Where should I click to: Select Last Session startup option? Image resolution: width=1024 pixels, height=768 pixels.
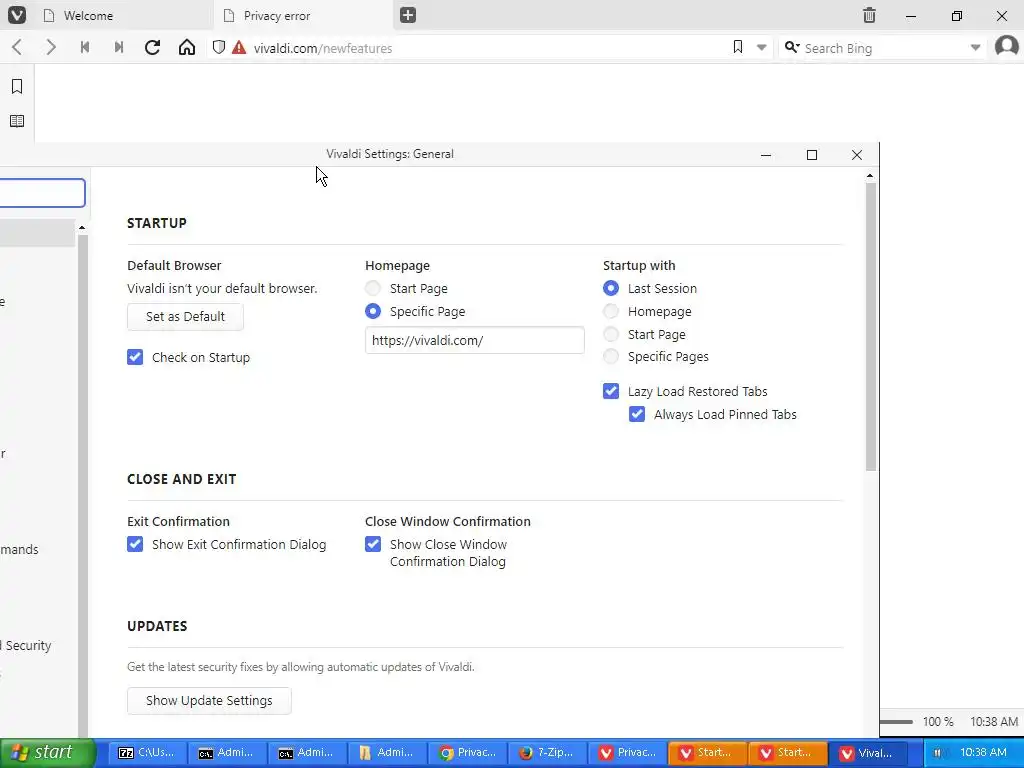pos(611,288)
